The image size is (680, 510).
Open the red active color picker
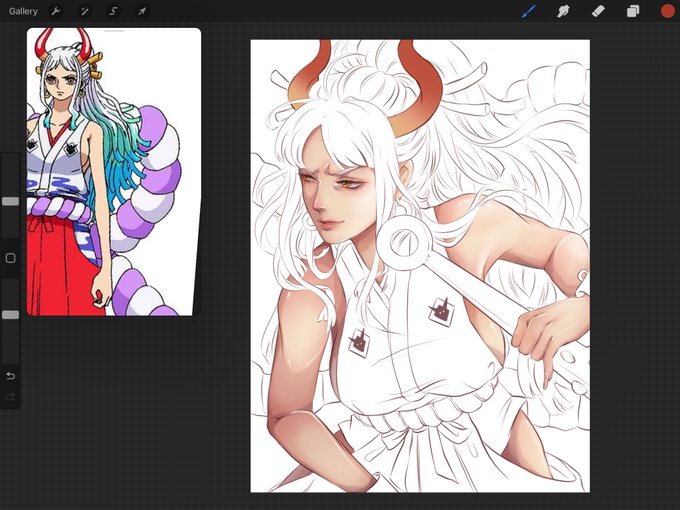coord(667,11)
